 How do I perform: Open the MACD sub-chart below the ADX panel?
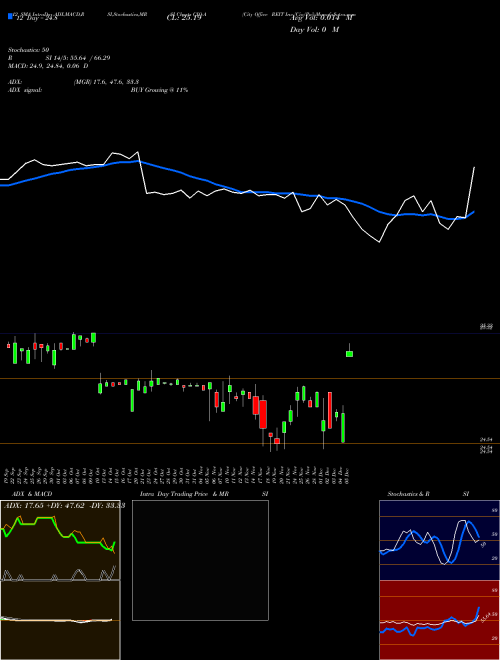(x=60, y=620)
